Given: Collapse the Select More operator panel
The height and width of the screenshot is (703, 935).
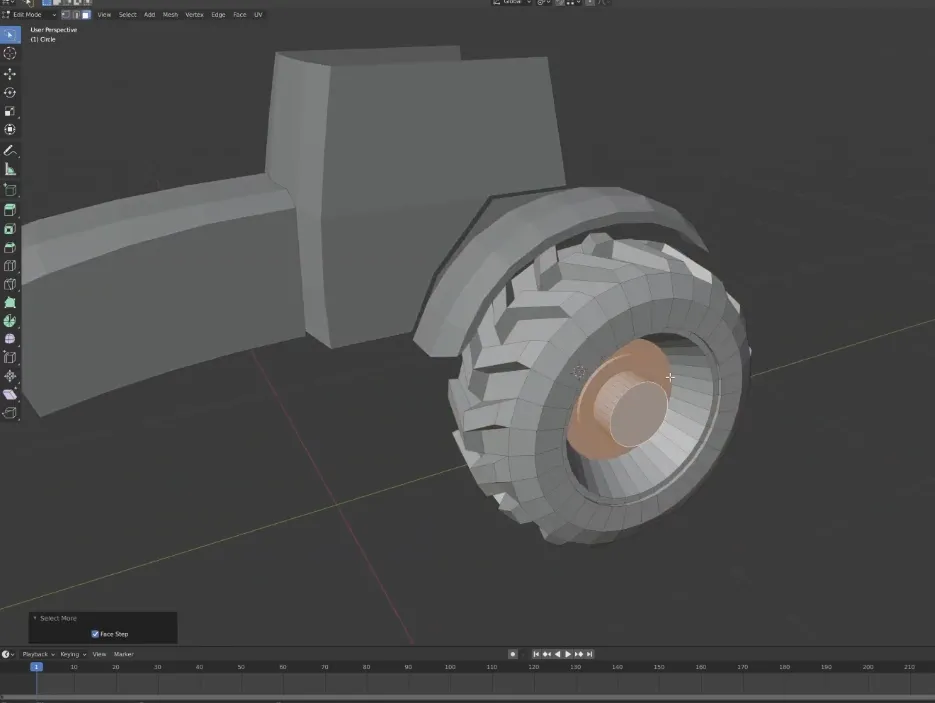Looking at the screenshot, I should (x=35, y=618).
